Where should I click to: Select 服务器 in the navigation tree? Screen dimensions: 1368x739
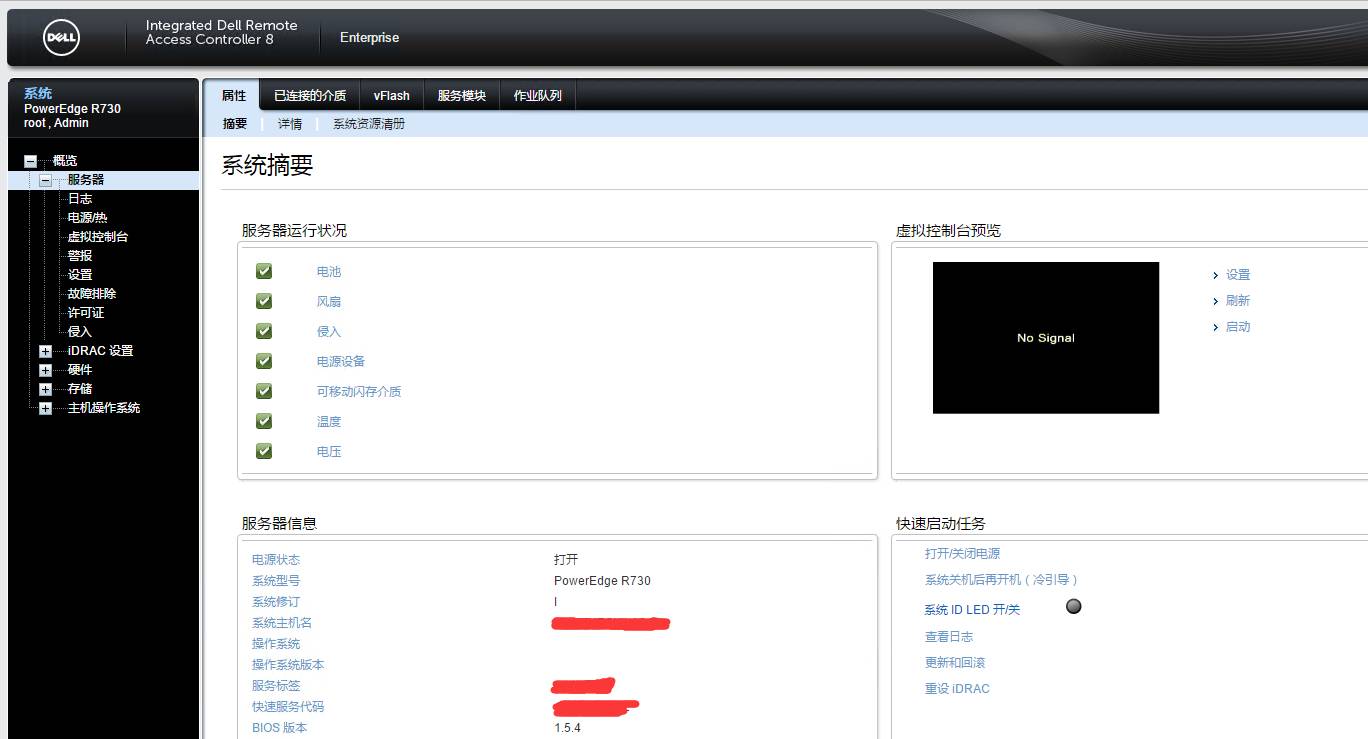pos(86,180)
